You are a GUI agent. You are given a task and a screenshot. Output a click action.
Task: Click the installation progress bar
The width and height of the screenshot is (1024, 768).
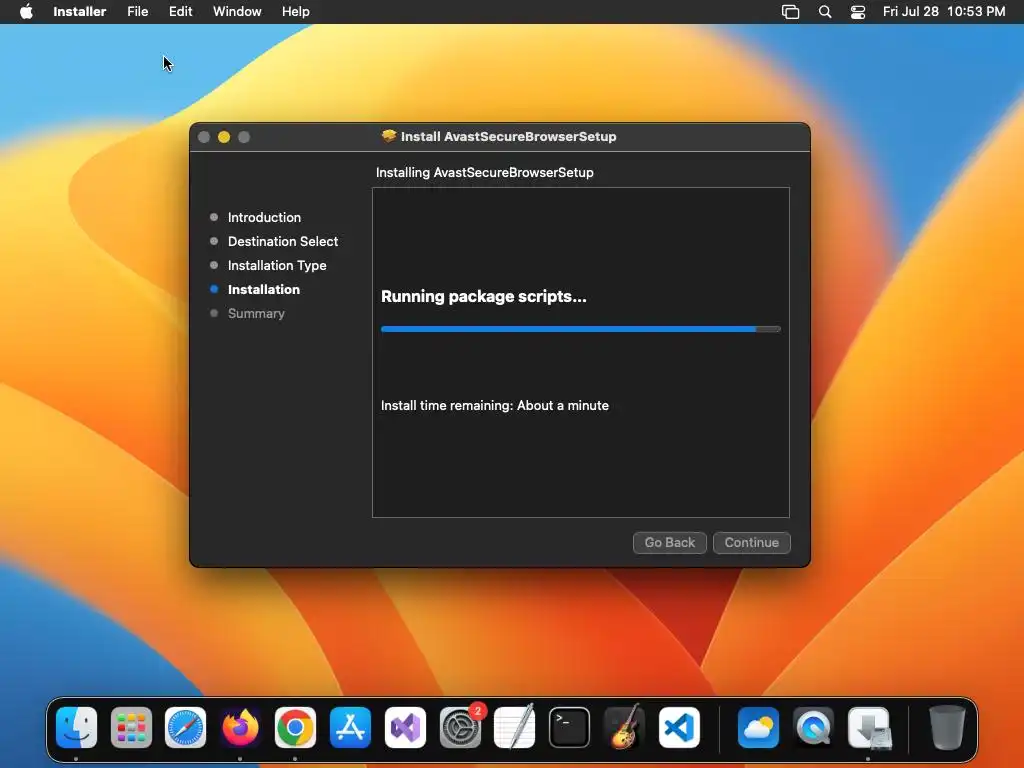pos(581,329)
